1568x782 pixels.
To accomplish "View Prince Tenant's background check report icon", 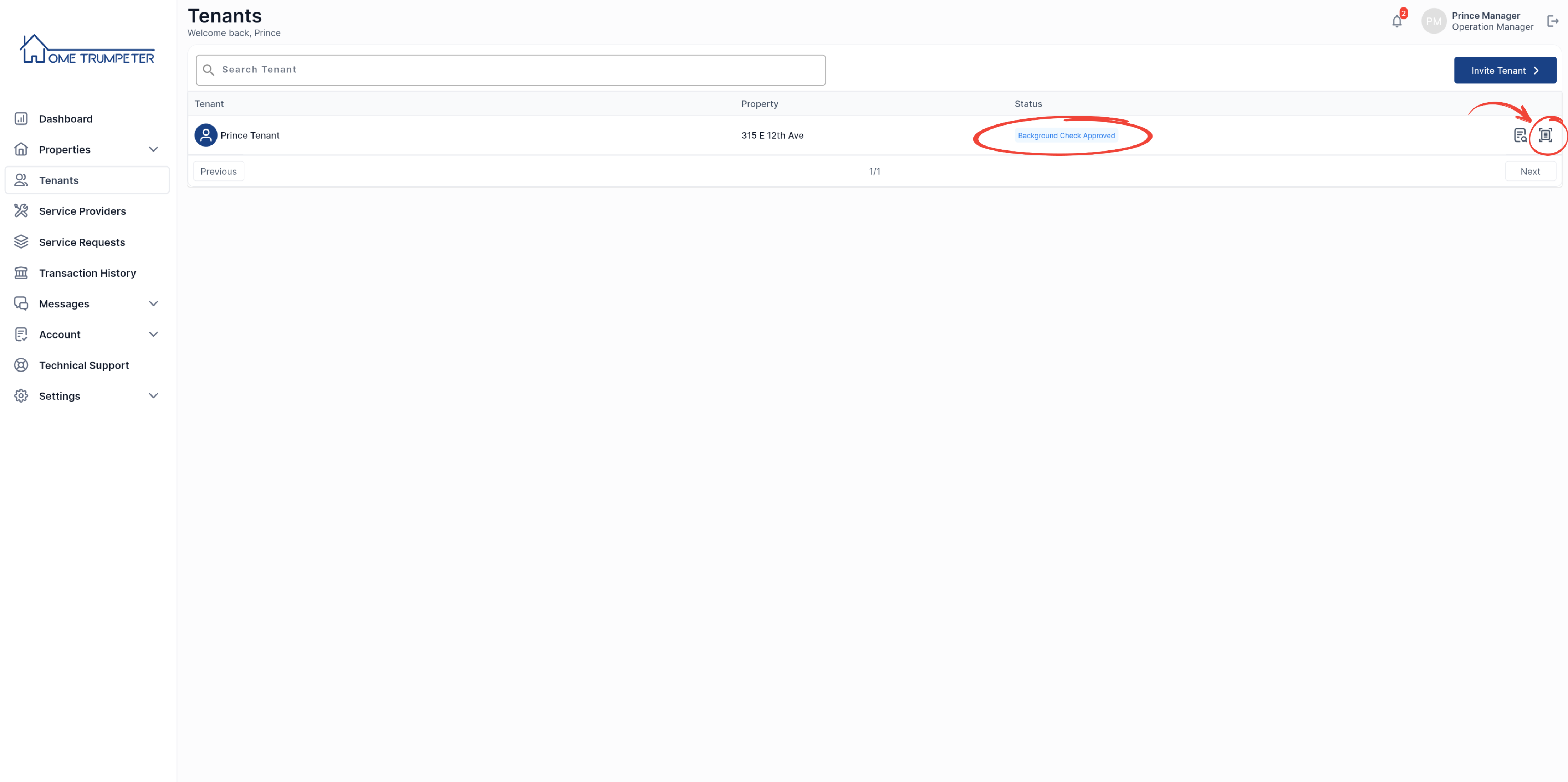I will (x=1520, y=135).
